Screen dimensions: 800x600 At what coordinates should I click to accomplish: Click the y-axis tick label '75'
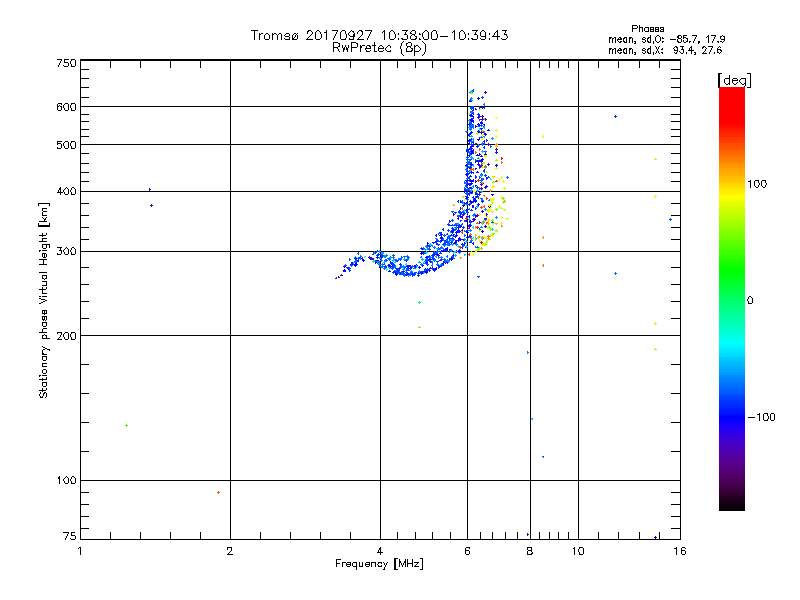(70, 536)
